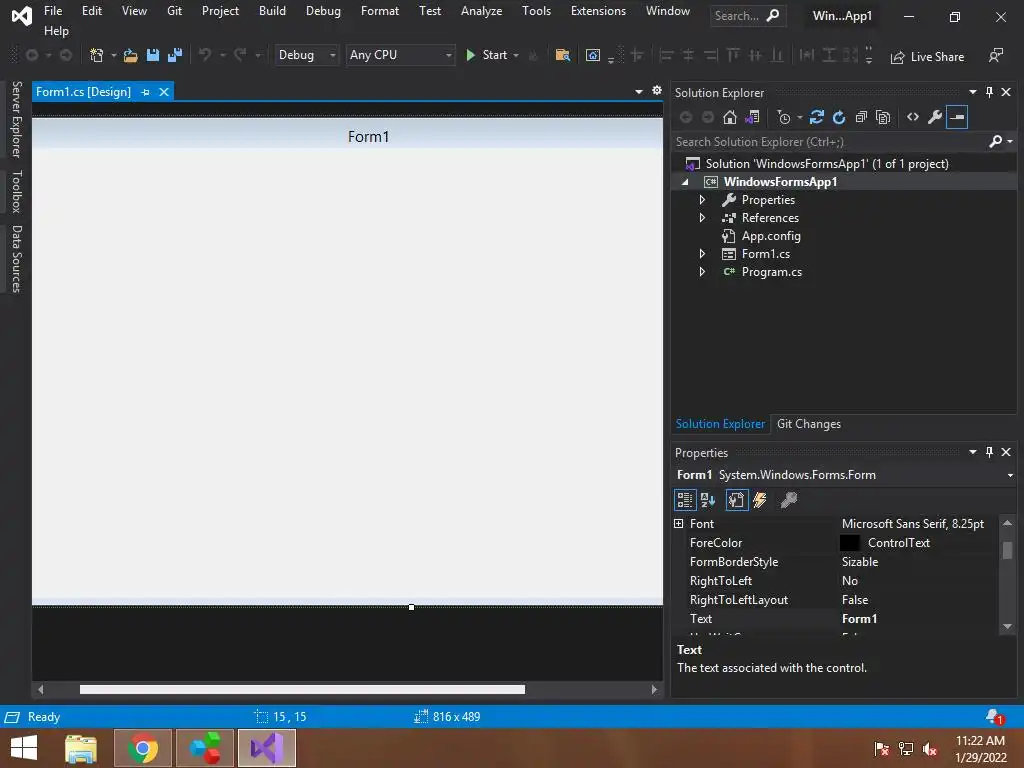The height and width of the screenshot is (768, 1024).
Task: Click Sync with Active Document icon
Action: pyautogui.click(x=817, y=118)
